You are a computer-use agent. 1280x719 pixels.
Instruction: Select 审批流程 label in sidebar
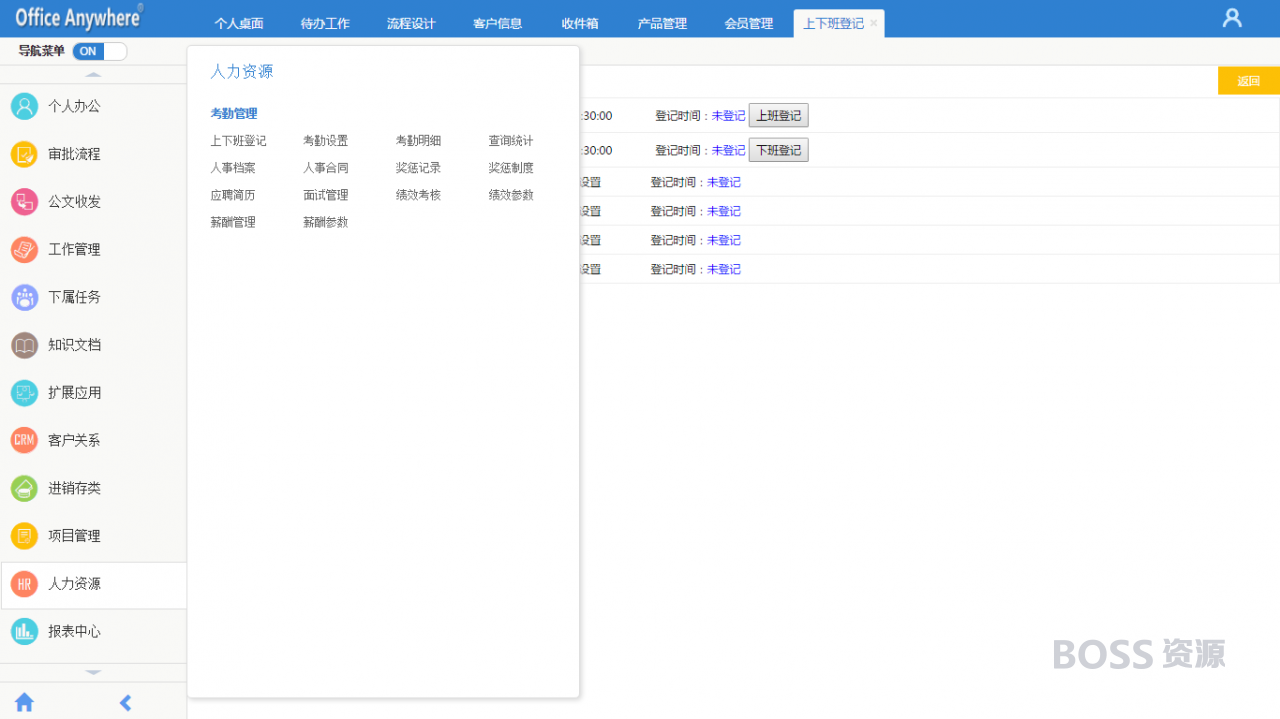[x=74, y=154]
